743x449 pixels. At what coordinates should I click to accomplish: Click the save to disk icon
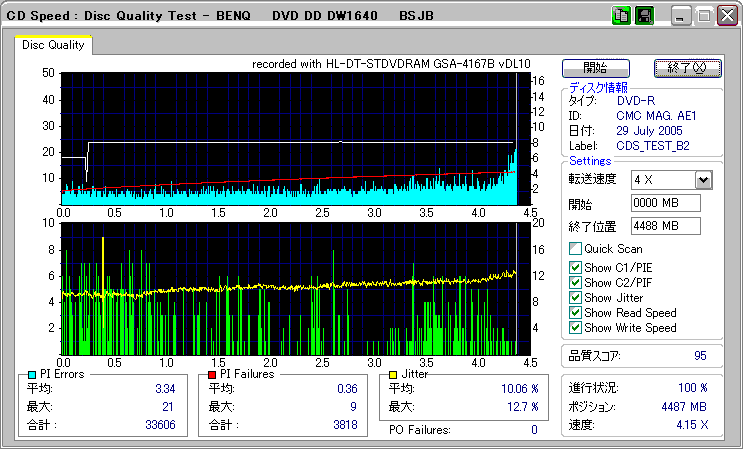tap(644, 16)
